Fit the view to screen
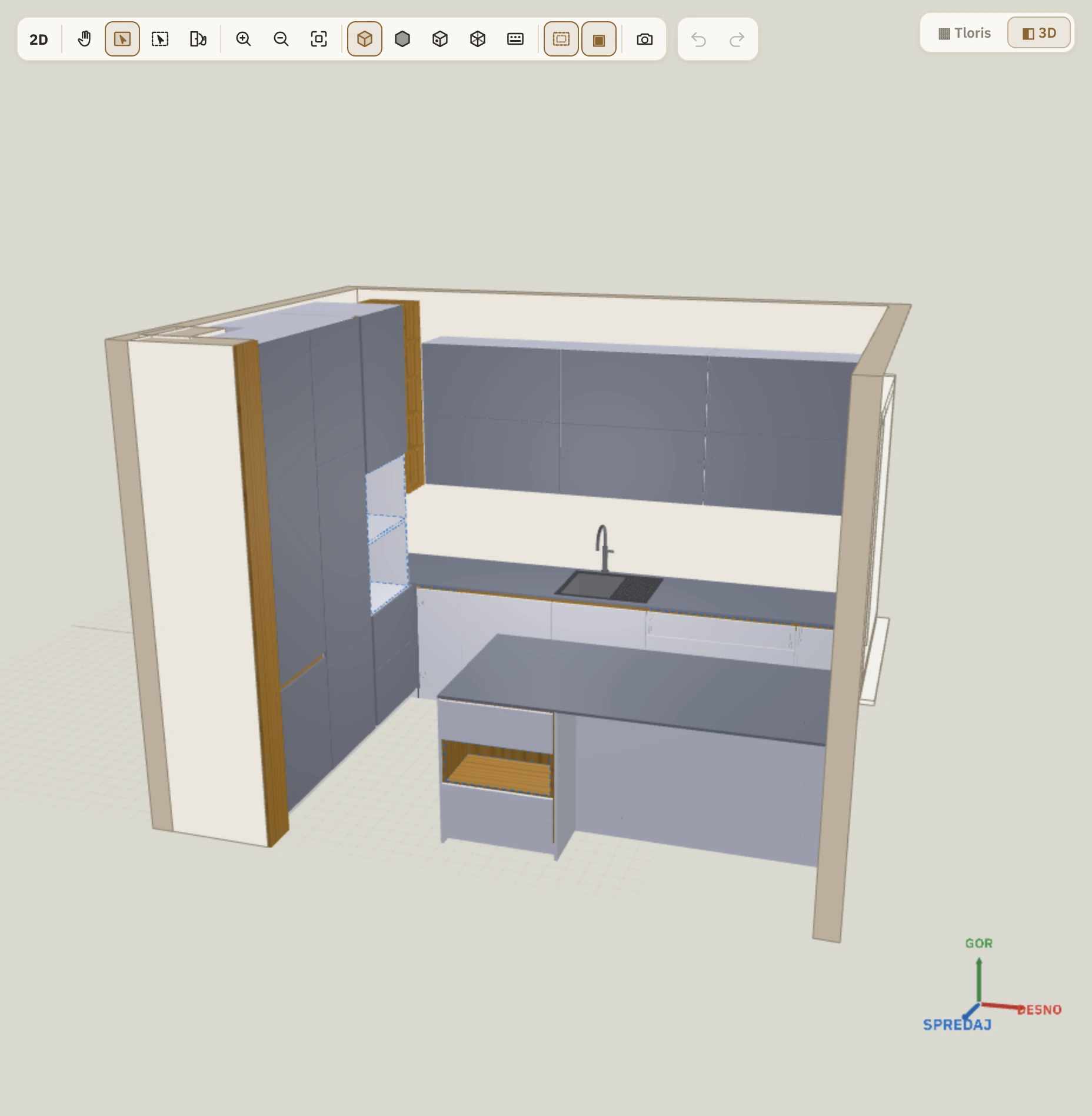This screenshot has width=1092, height=1116. coord(319,39)
